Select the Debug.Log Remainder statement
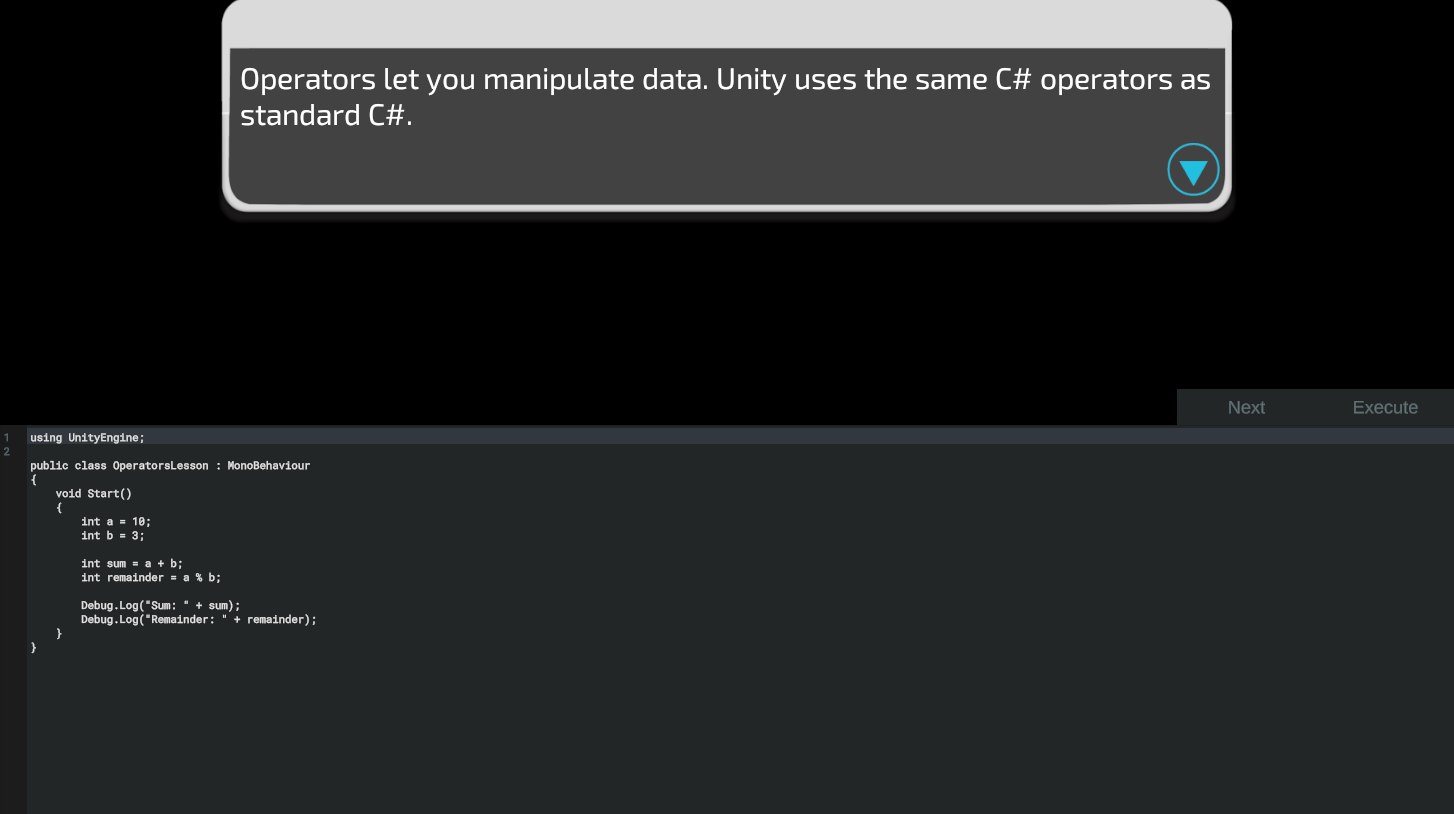 point(199,619)
